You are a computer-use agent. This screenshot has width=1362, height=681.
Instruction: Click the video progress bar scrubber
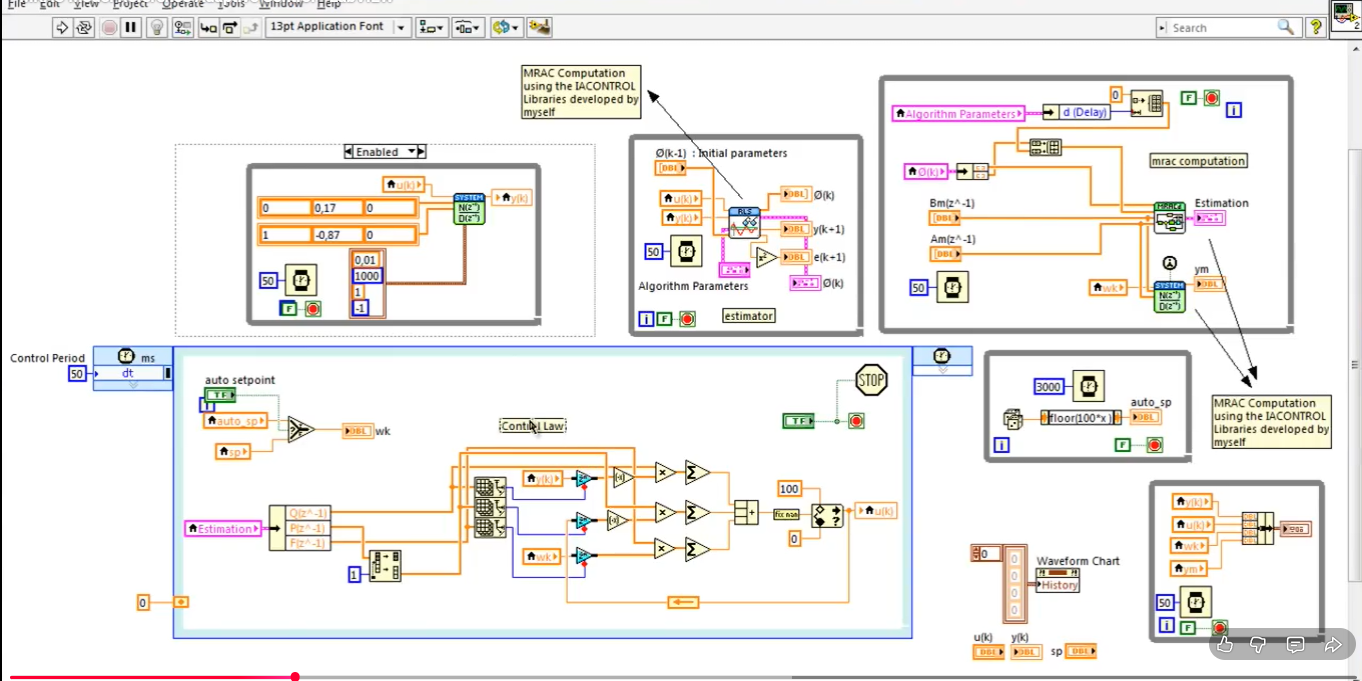295,677
